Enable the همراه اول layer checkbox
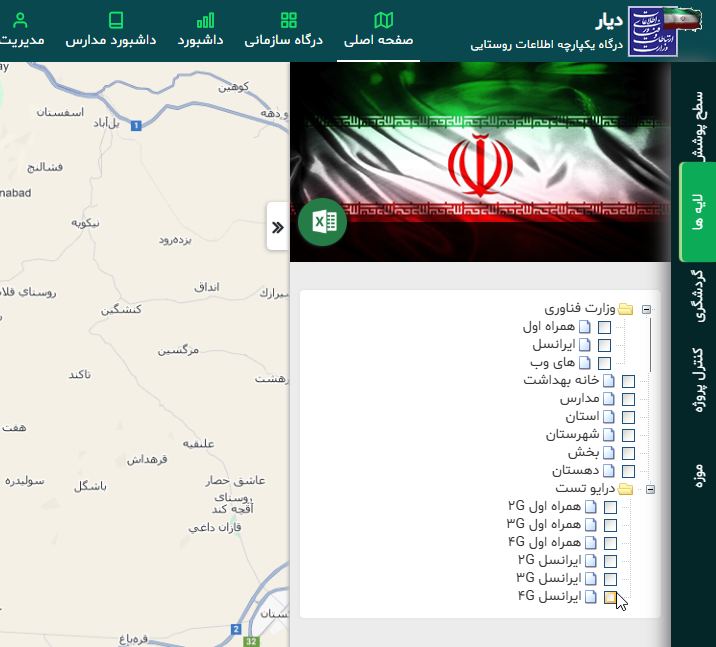 point(604,327)
